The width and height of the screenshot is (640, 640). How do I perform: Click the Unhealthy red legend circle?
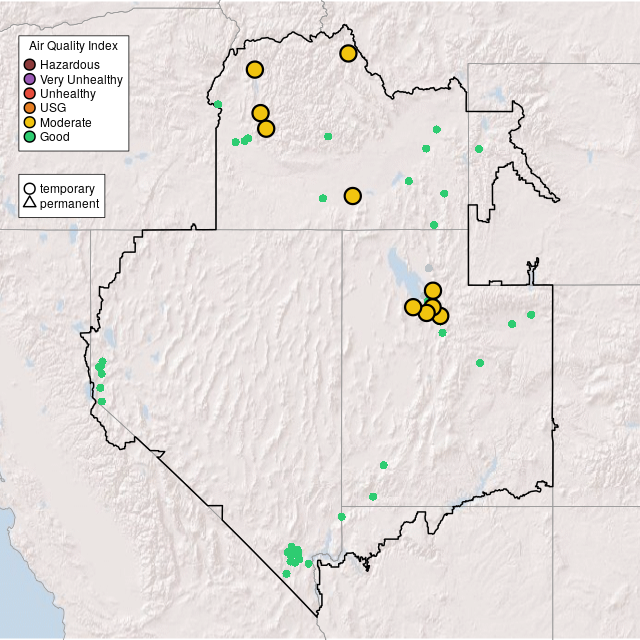click(x=30, y=93)
